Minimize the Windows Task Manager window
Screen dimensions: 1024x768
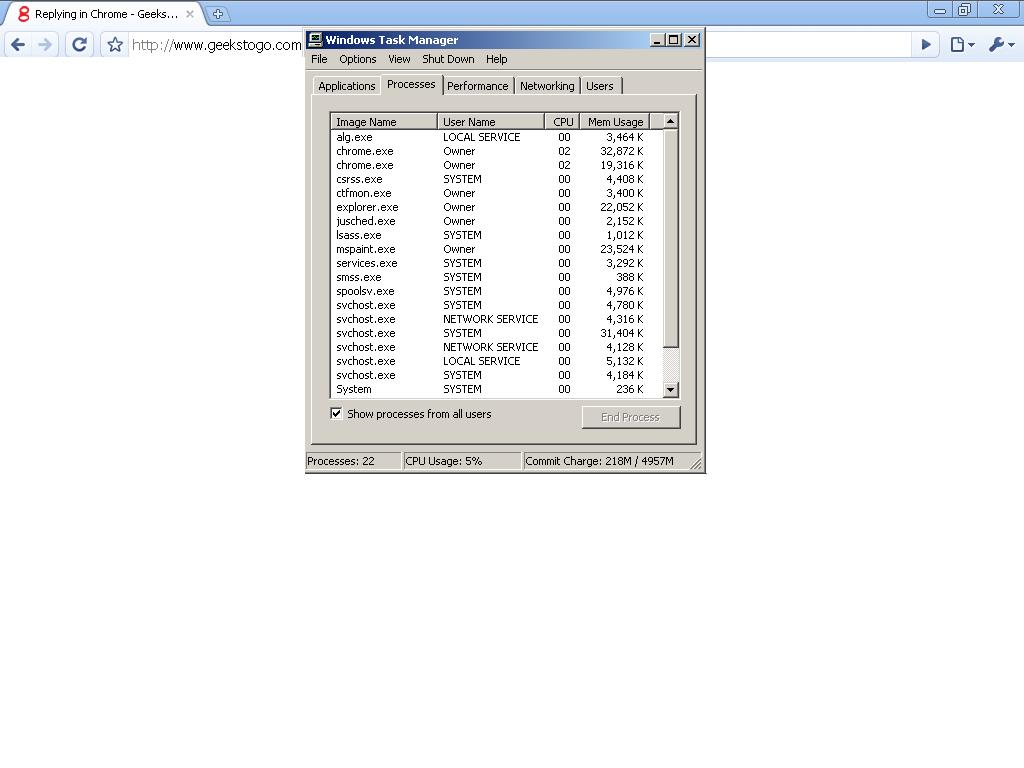(658, 40)
